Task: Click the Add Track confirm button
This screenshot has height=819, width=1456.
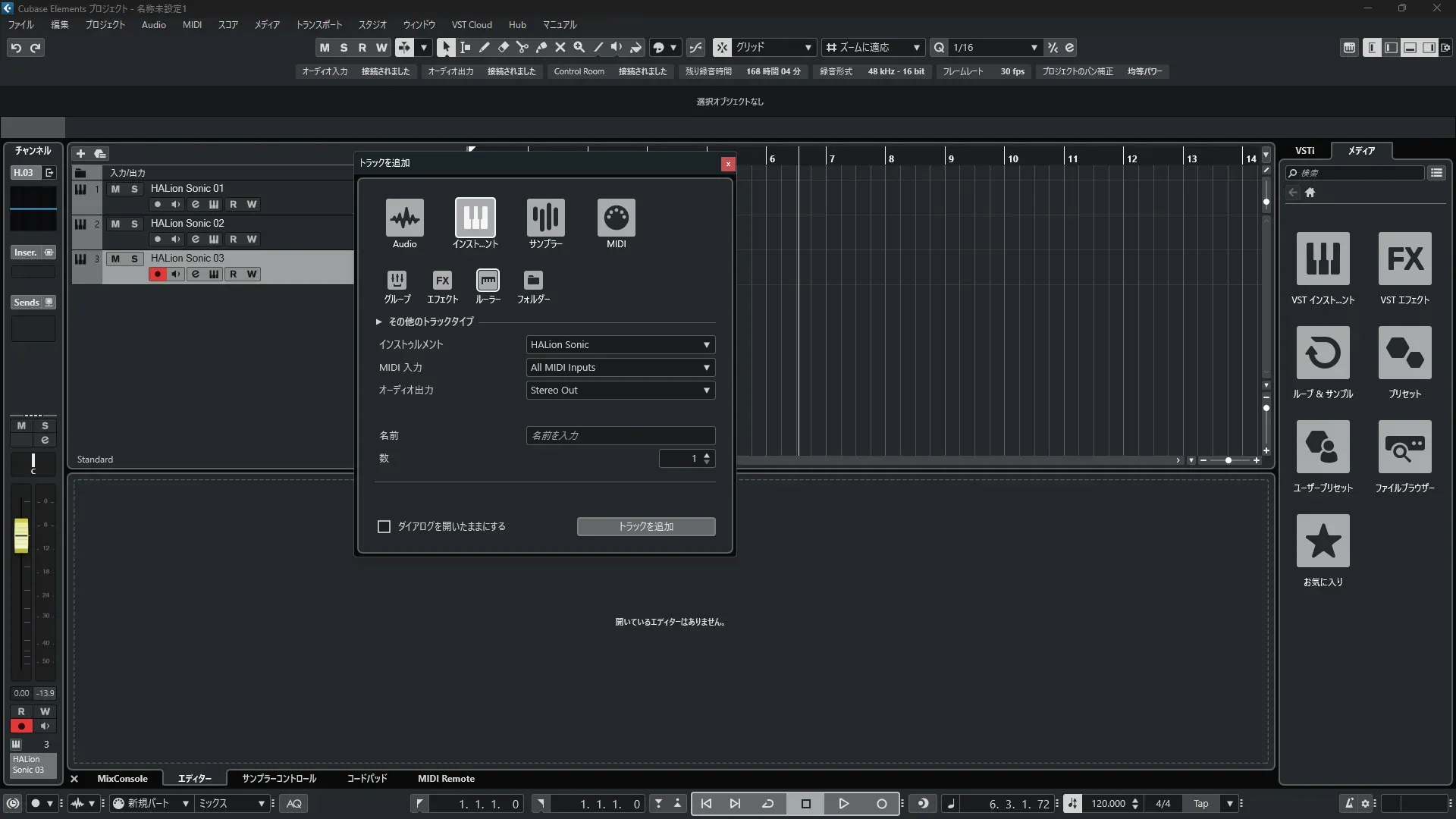Action: [x=645, y=527]
